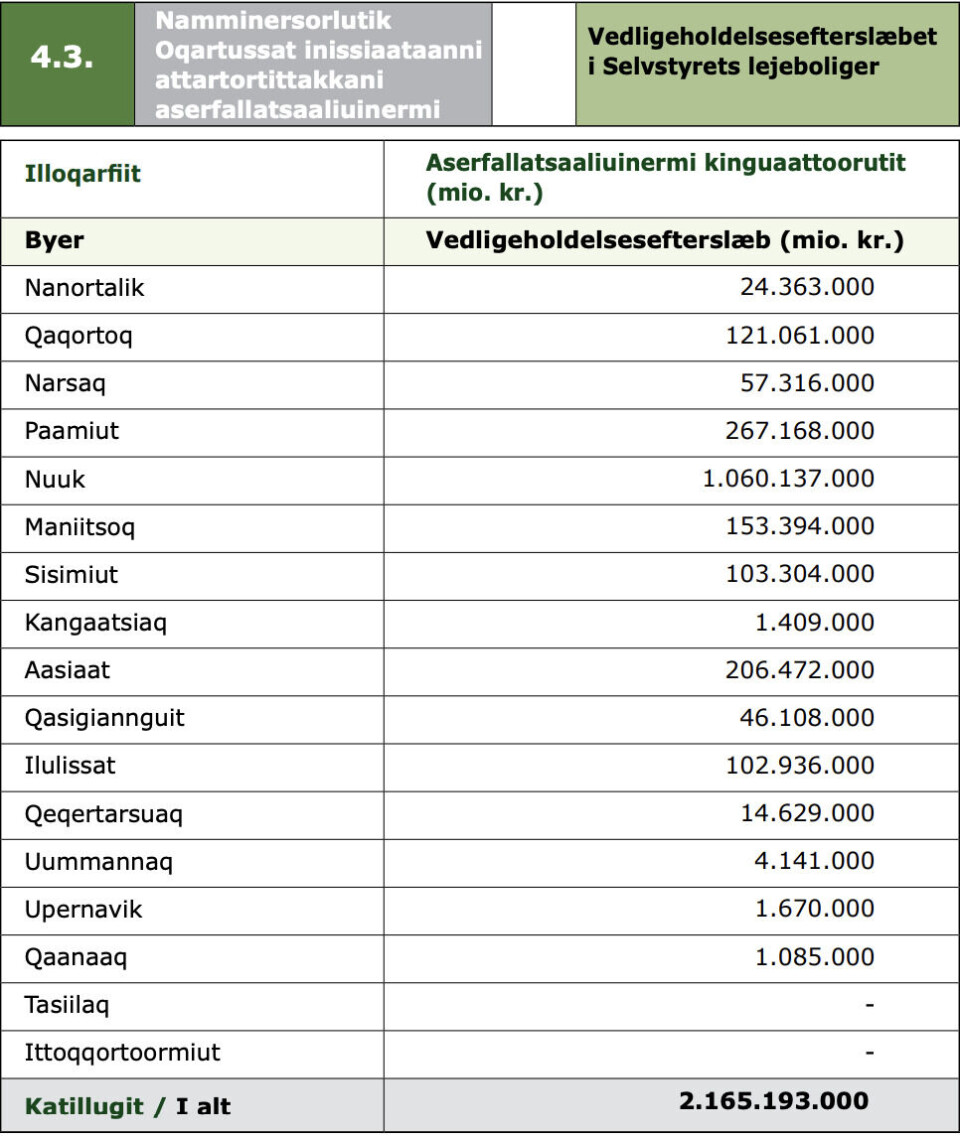This screenshot has height=1138, width=960.
Task: Click the Ittoqqortoormiut town cell
Action: click(x=123, y=1052)
